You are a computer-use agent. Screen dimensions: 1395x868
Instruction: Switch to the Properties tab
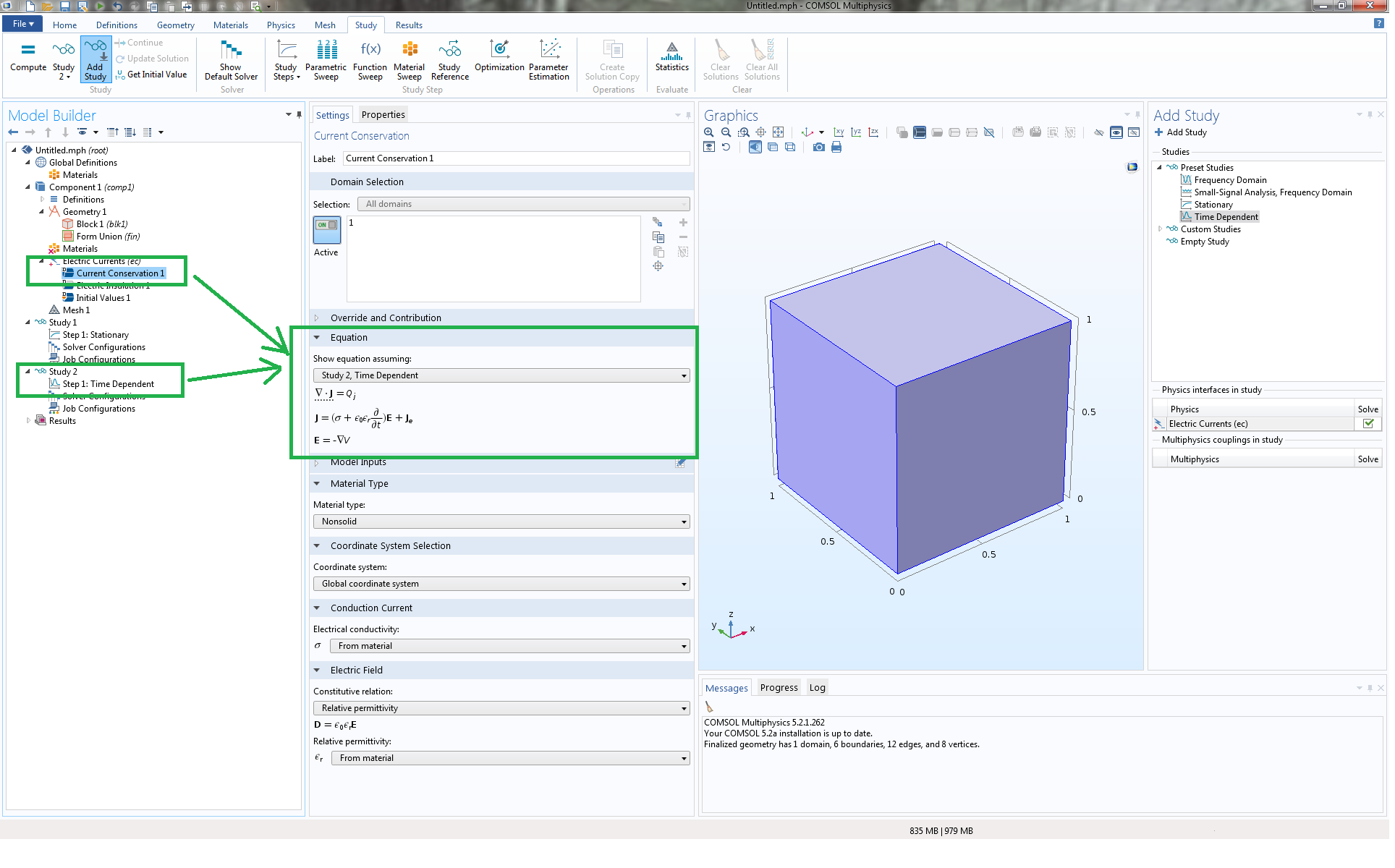pos(383,115)
